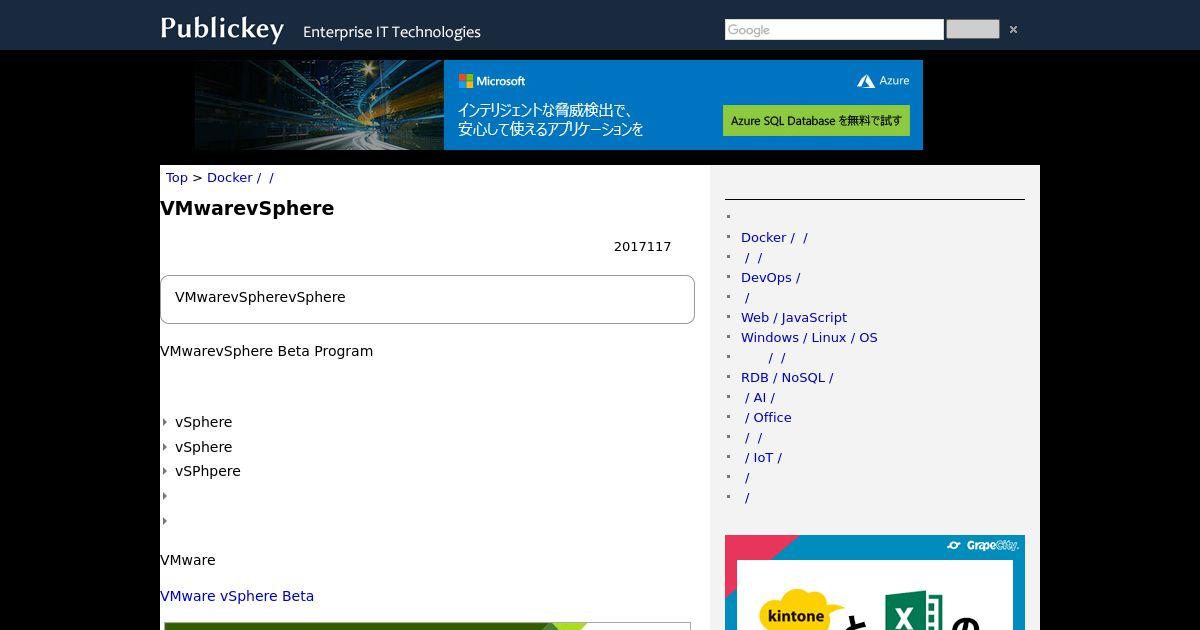Screen dimensions: 1200x630
Task: Open the Windows / Linux / OS category
Action: click(809, 337)
